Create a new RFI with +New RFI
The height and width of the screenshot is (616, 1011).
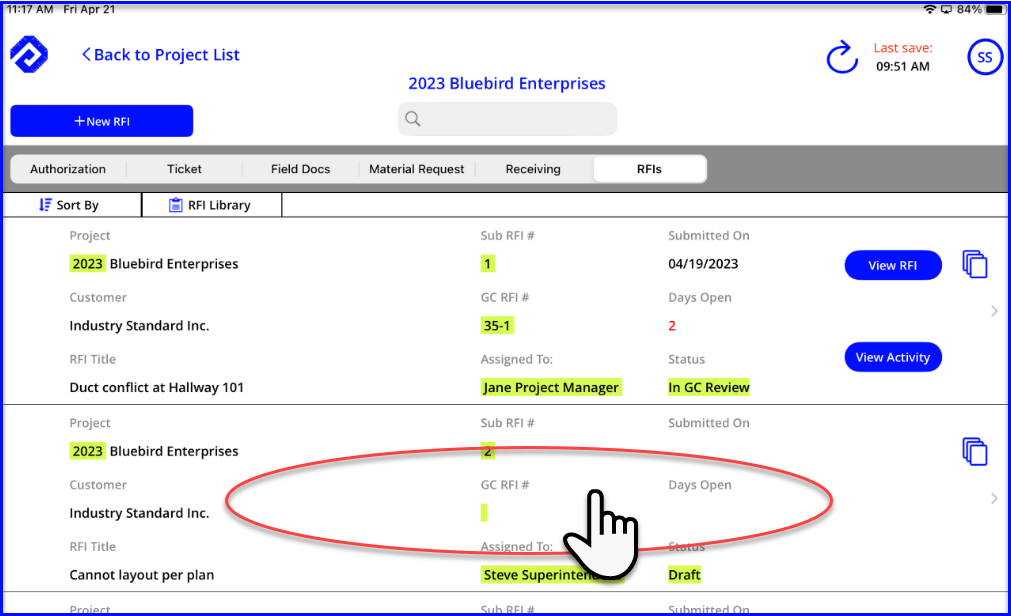point(102,121)
